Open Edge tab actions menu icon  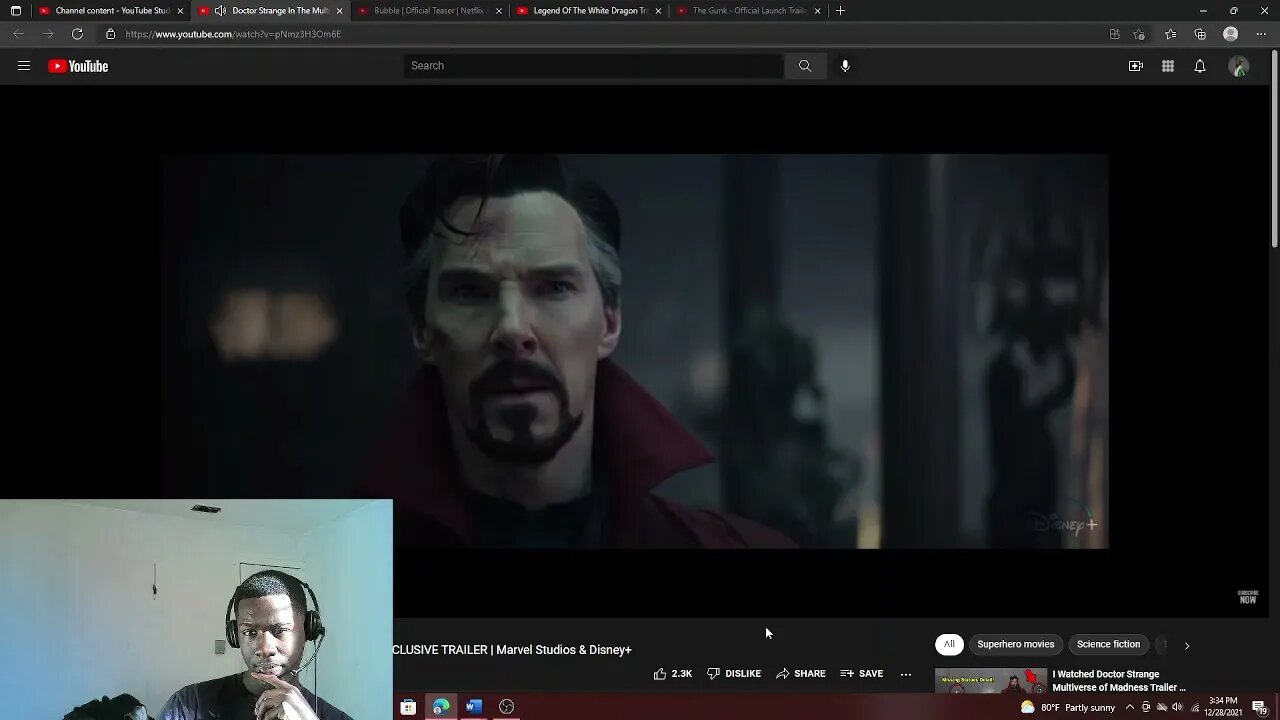[16, 11]
